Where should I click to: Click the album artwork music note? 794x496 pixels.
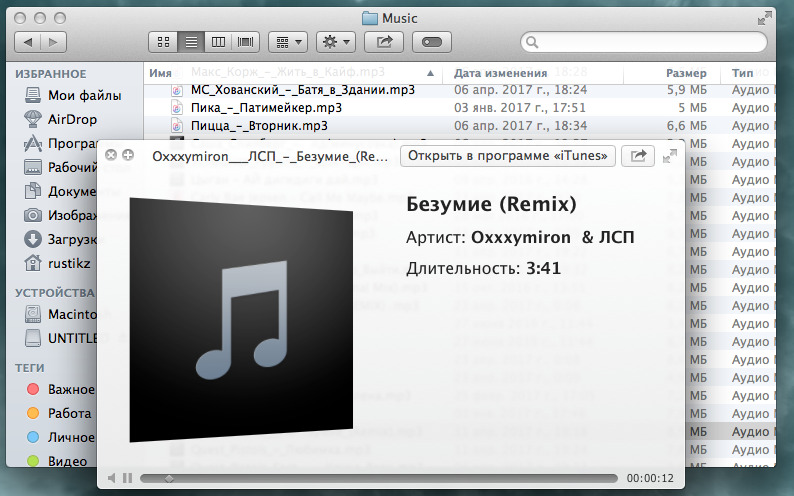click(242, 319)
